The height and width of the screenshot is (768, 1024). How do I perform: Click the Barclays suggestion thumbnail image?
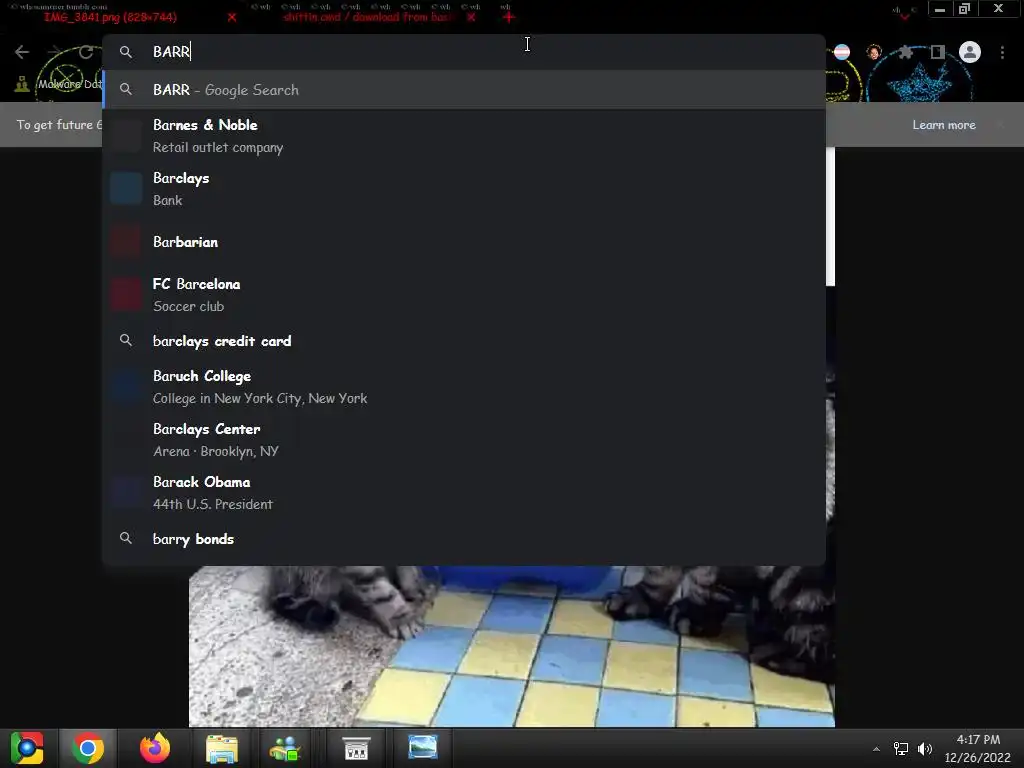click(126, 189)
